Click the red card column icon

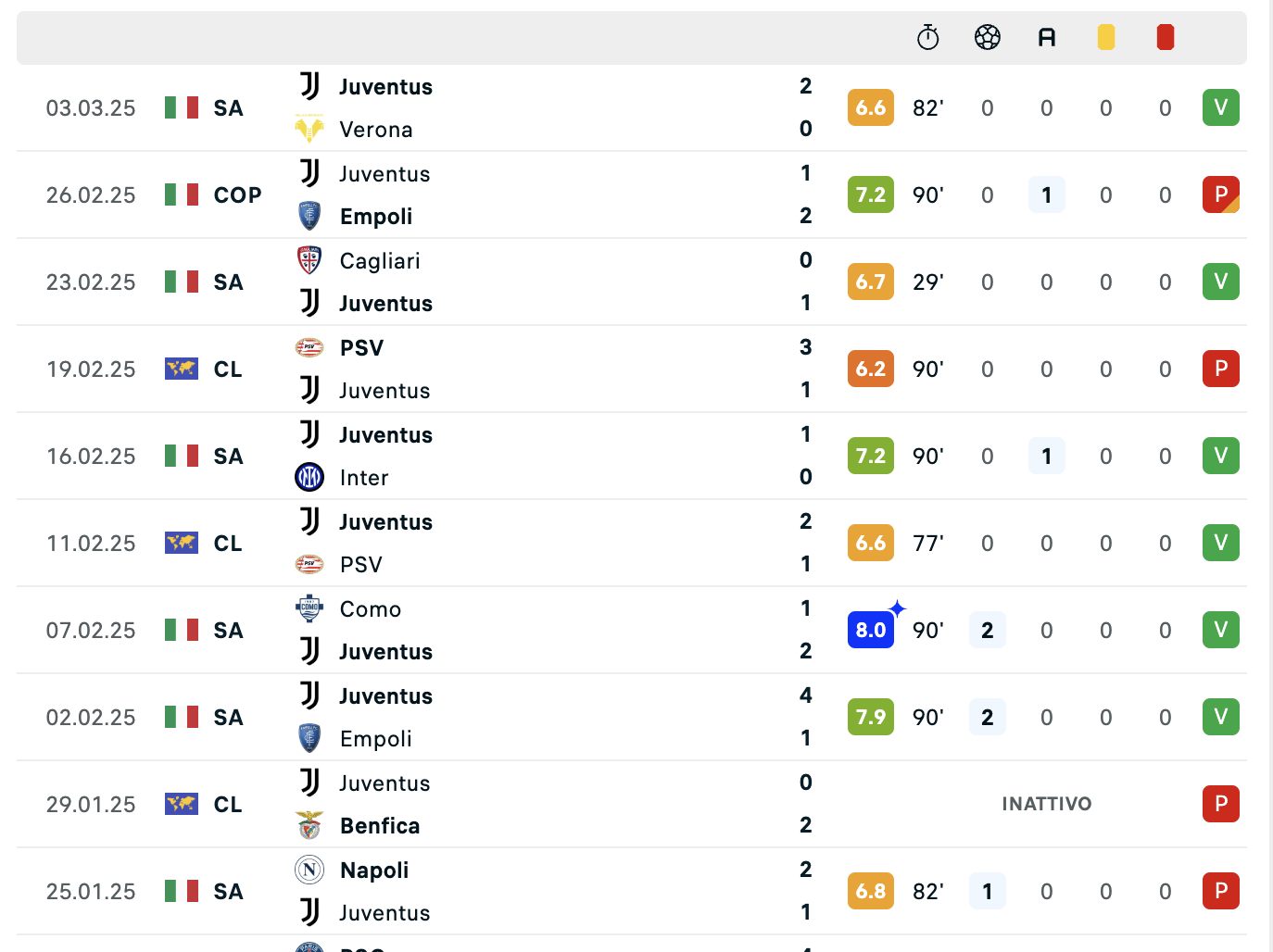click(1166, 37)
